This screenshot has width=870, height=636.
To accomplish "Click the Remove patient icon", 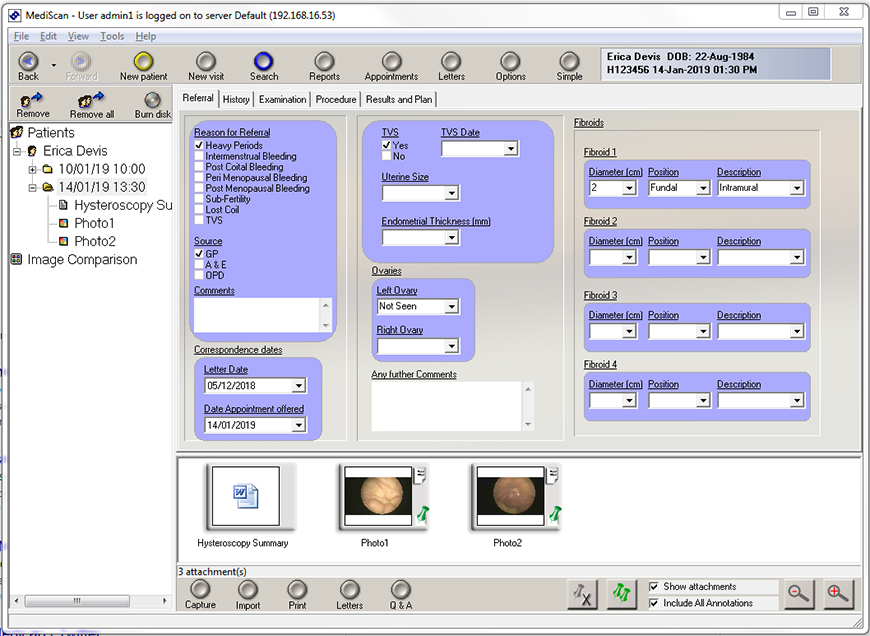I will point(32,99).
